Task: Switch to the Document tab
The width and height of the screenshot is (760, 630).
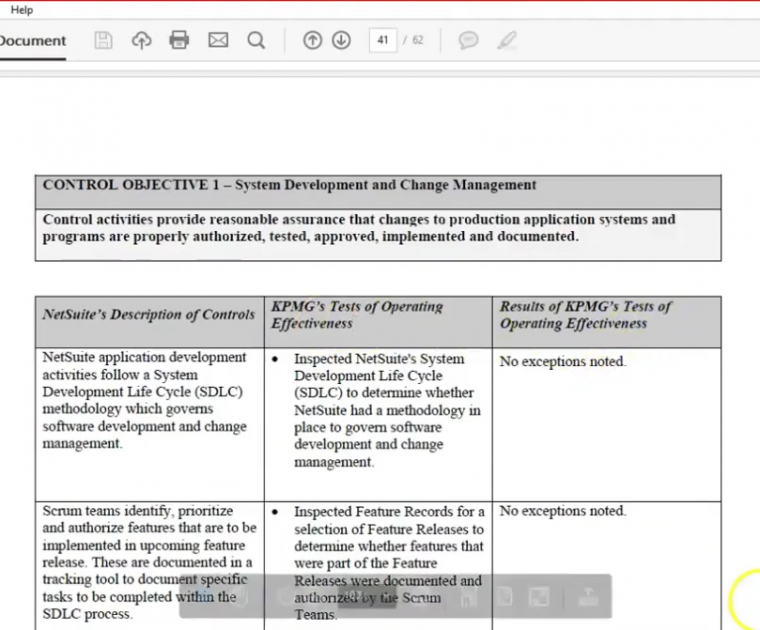Action: pyautogui.click(x=32, y=41)
